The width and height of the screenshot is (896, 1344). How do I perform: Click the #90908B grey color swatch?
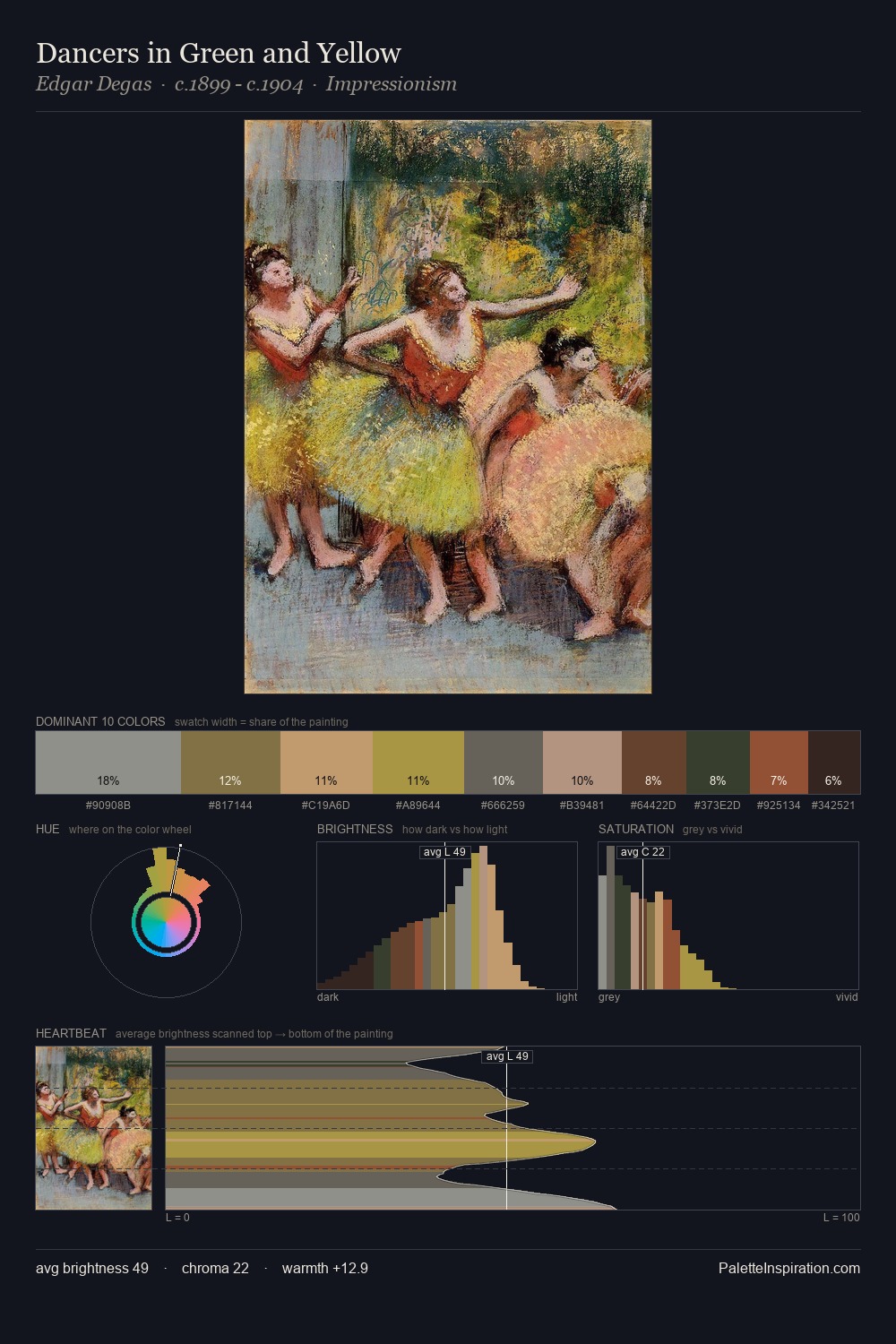(108, 762)
